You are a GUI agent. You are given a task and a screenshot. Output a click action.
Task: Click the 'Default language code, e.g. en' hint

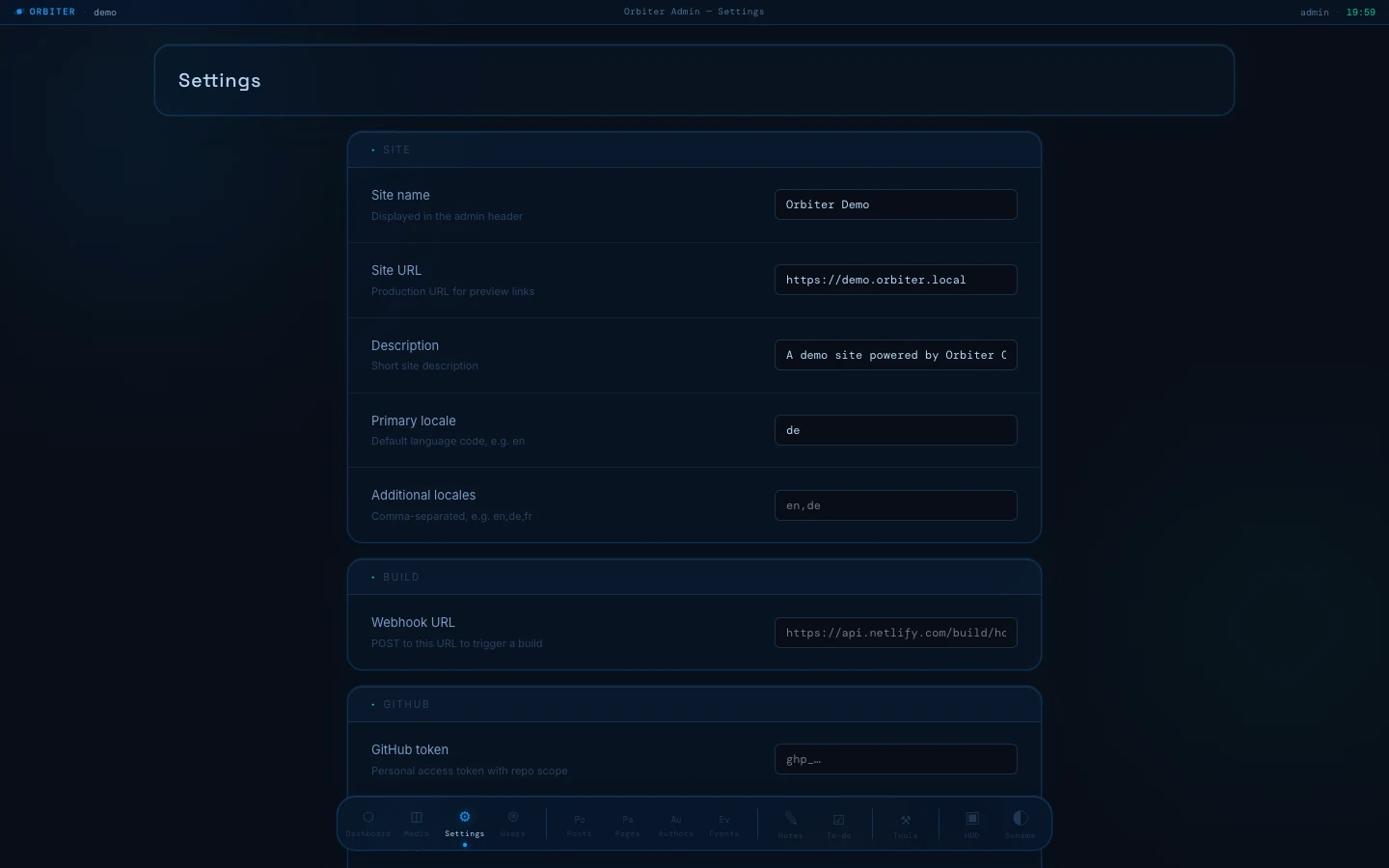448,441
